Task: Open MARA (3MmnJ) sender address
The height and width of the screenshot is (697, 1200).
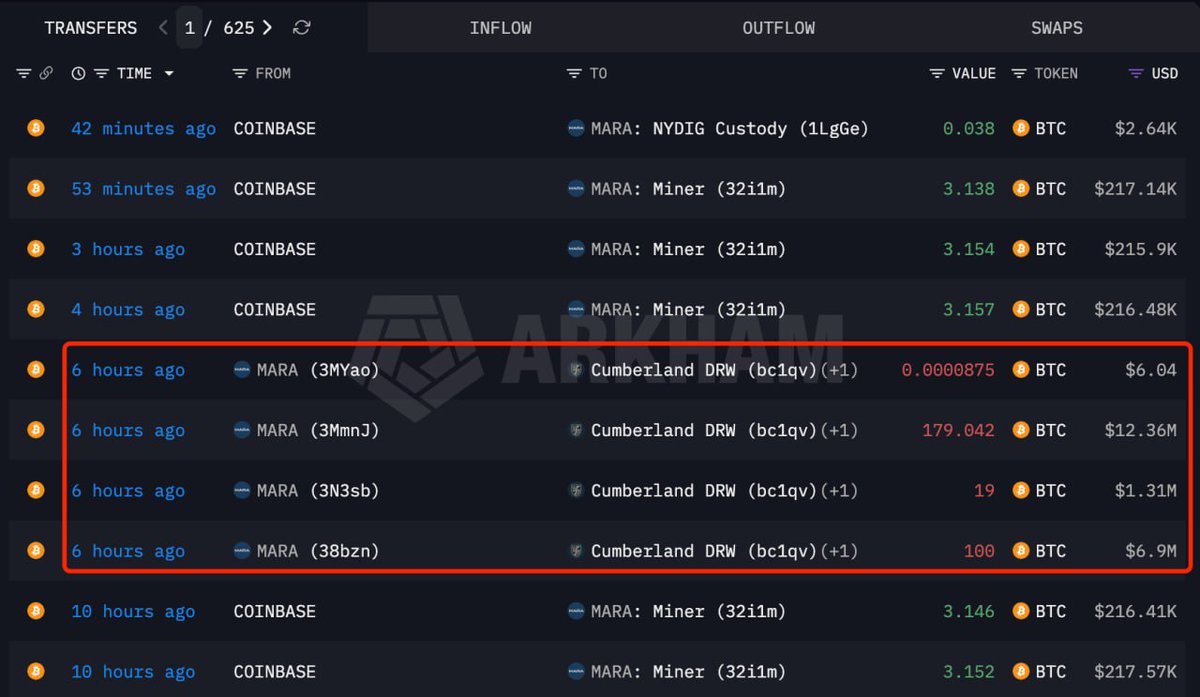Action: click(x=318, y=430)
